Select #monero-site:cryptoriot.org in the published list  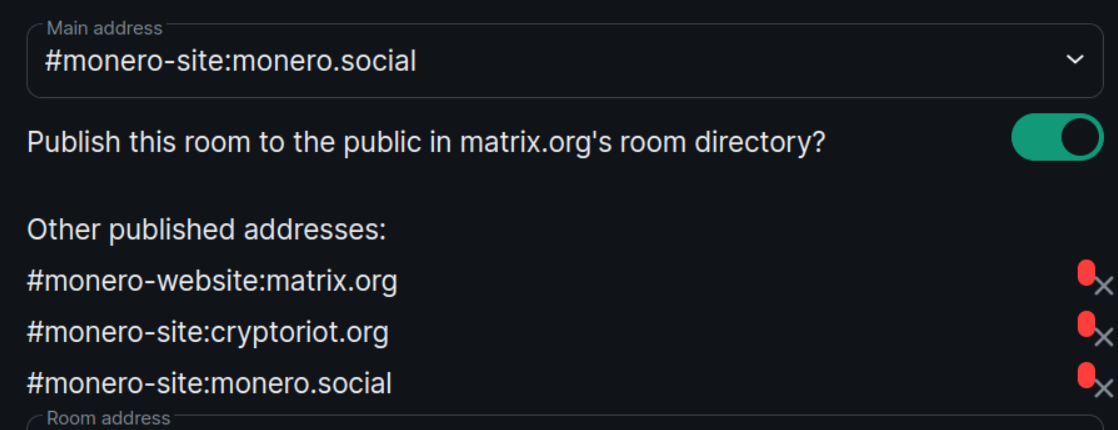[x=208, y=332]
